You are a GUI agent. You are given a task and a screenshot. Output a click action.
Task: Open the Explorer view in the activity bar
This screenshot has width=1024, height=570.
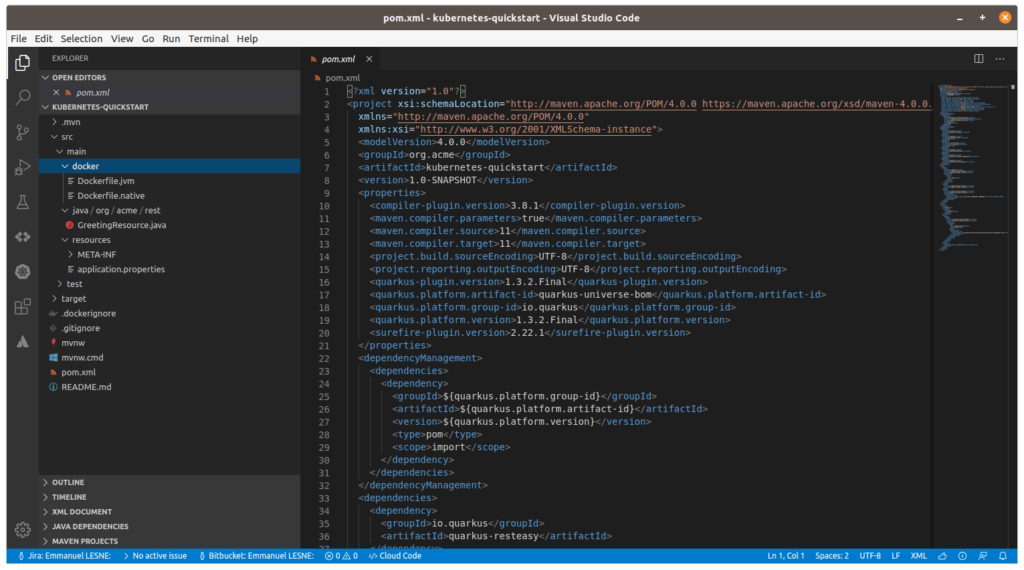pyautogui.click(x=23, y=62)
